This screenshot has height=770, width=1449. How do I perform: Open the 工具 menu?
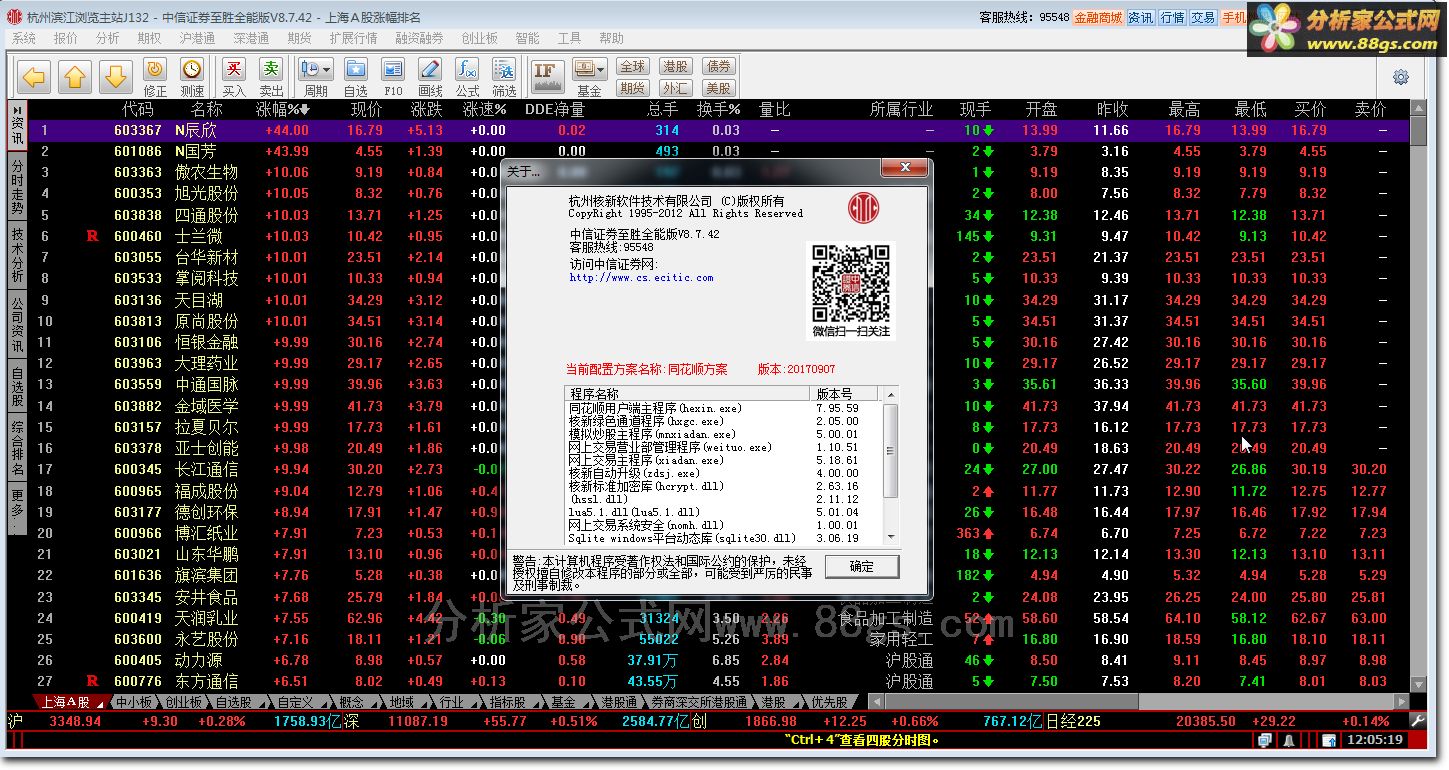pyautogui.click(x=569, y=38)
